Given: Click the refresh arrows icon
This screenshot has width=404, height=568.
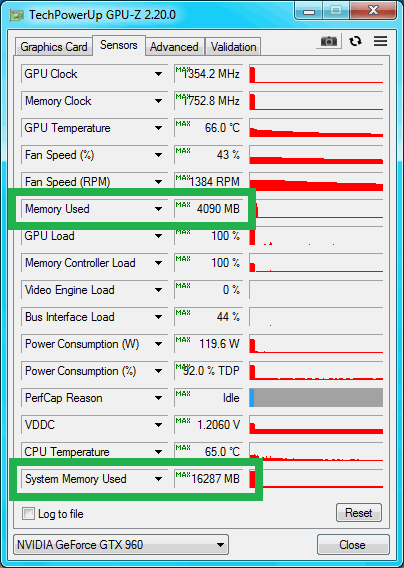Looking at the screenshot, I should pos(355,41).
